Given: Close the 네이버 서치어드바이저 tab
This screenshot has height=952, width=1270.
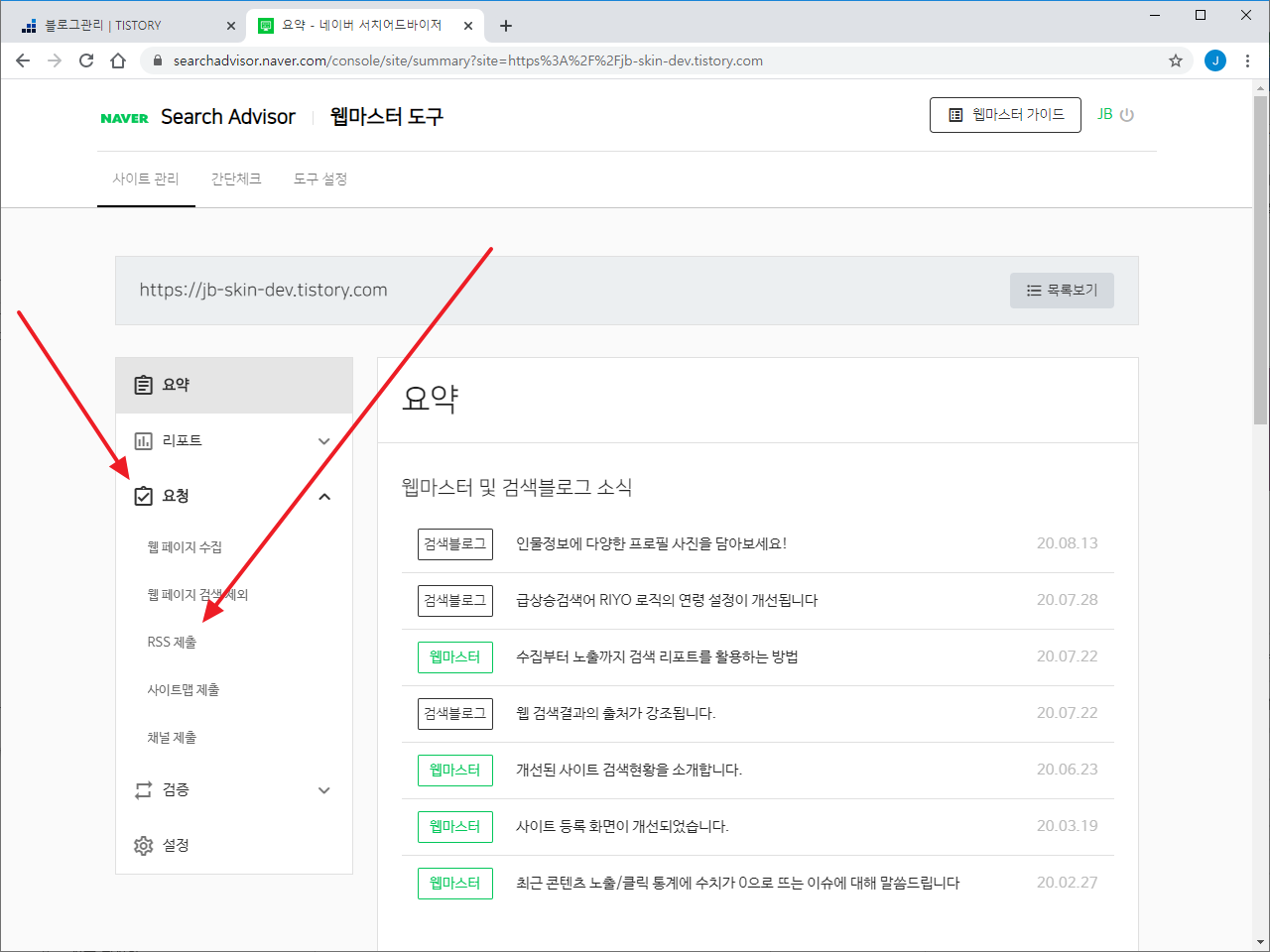Looking at the screenshot, I should 468,26.
